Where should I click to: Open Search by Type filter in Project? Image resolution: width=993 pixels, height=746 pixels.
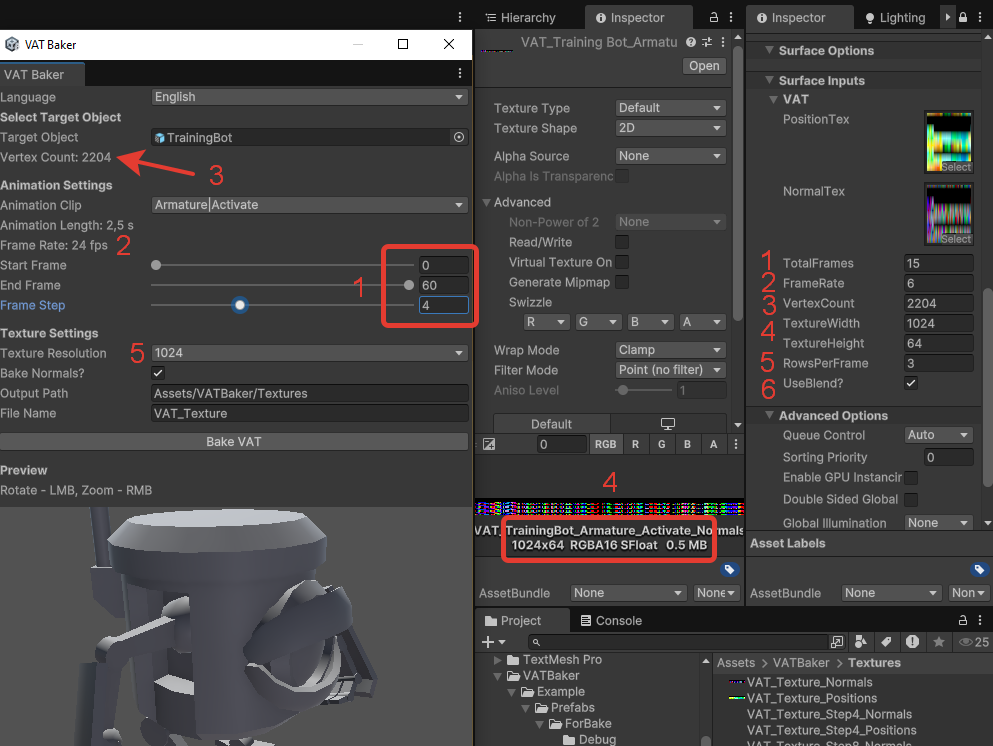[861, 642]
